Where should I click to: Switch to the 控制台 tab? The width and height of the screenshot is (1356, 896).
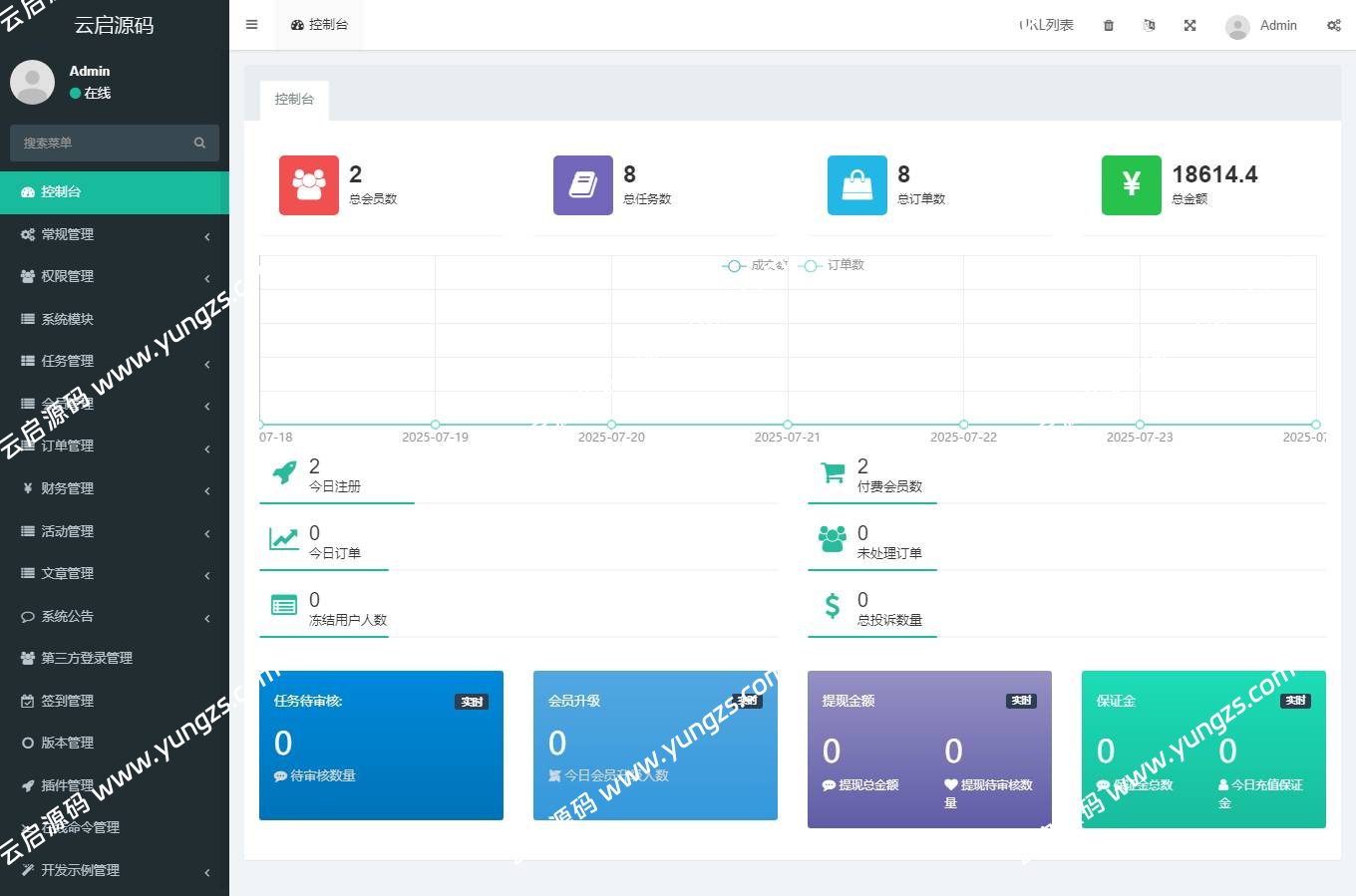(x=293, y=100)
